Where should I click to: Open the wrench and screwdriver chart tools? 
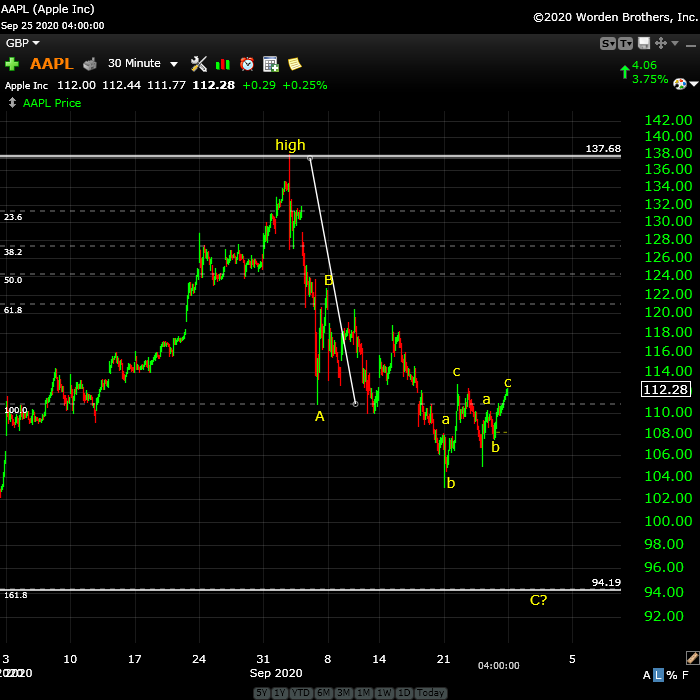coord(199,64)
